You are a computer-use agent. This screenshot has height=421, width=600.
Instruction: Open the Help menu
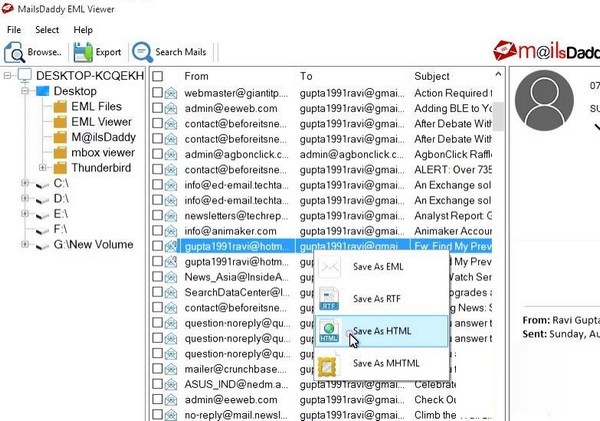pos(83,30)
